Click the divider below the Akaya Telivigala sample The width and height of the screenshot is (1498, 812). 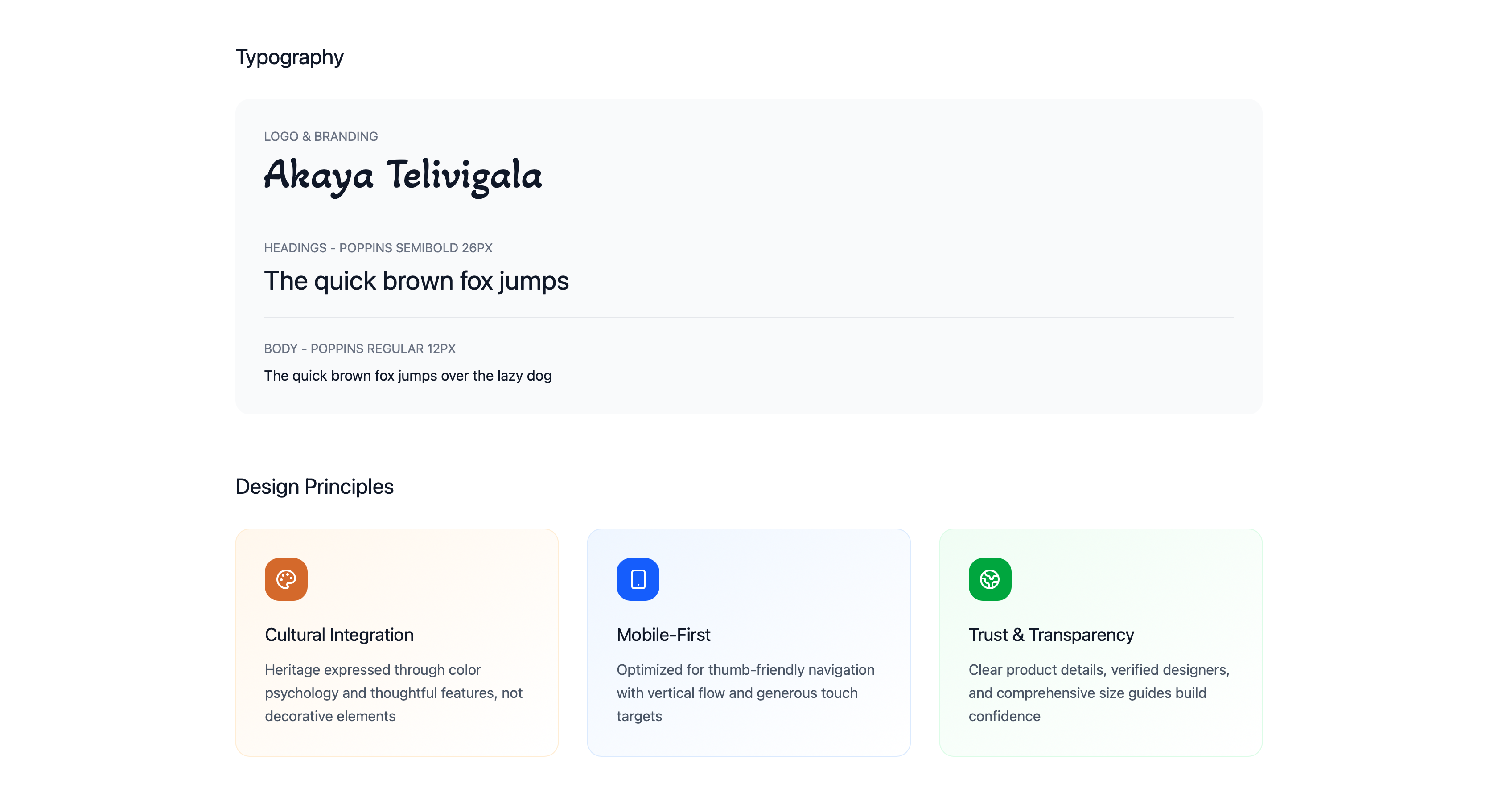[x=749, y=217]
